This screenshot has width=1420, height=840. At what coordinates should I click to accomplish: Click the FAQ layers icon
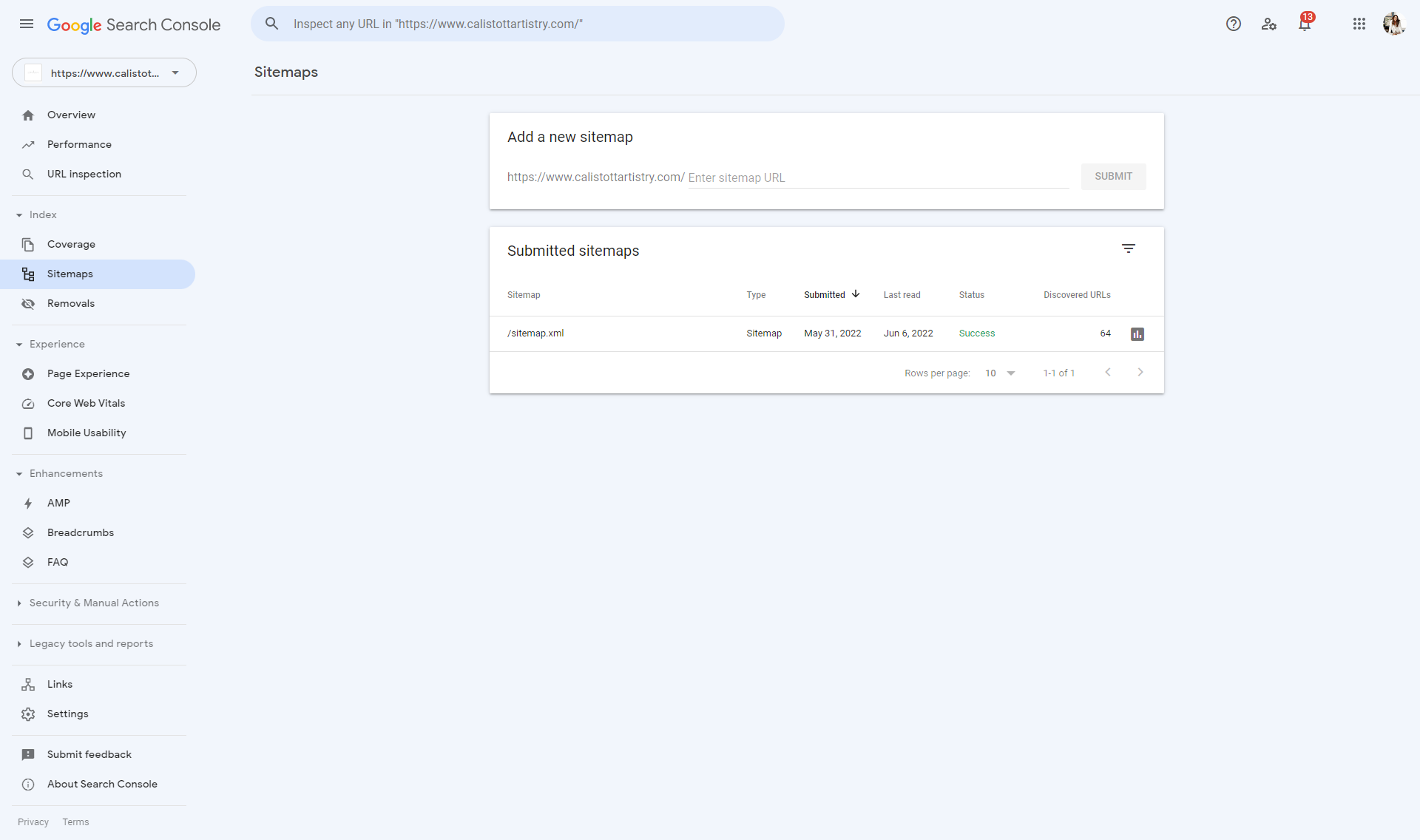coord(28,563)
